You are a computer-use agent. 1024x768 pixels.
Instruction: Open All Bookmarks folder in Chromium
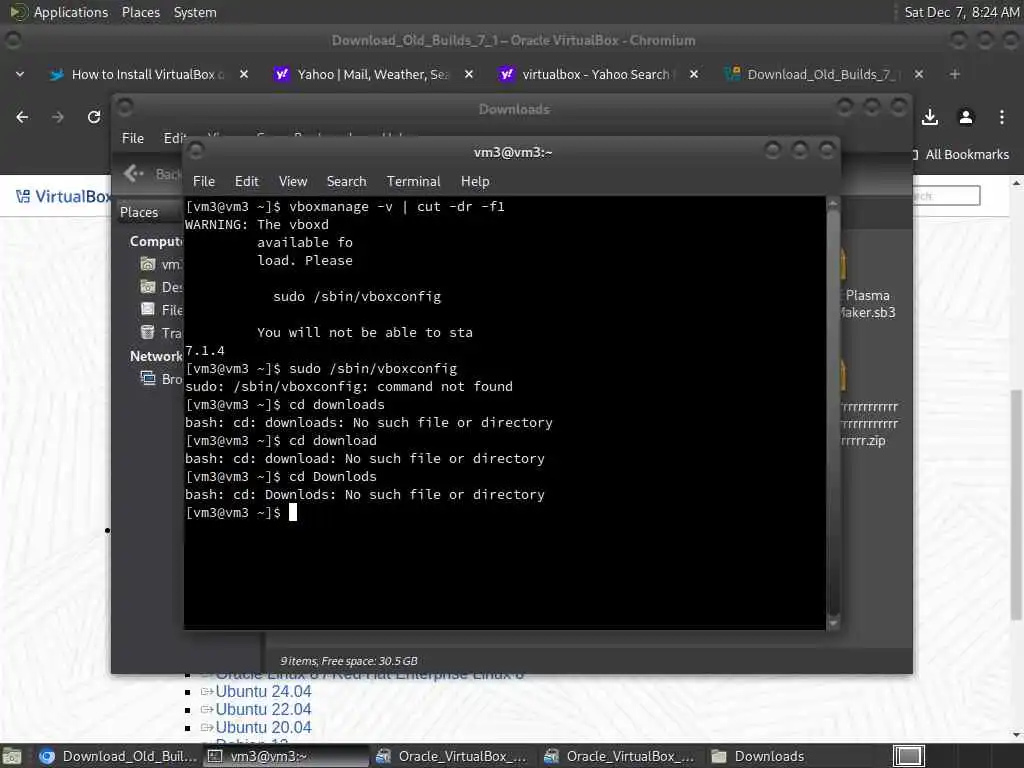pos(960,155)
